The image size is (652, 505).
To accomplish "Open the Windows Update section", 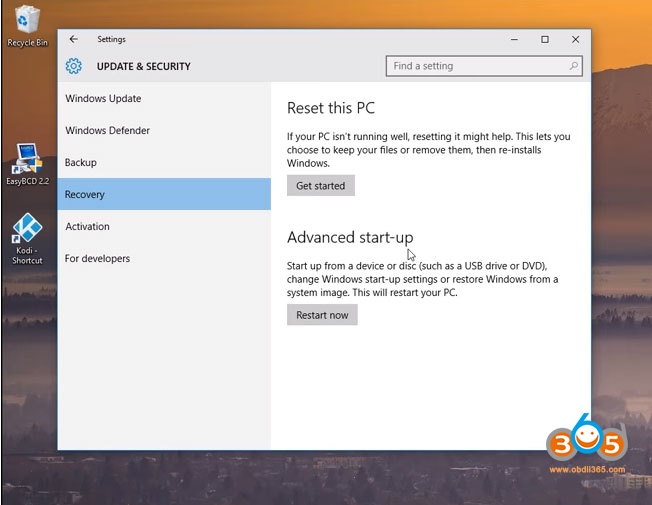I will pos(164,99).
